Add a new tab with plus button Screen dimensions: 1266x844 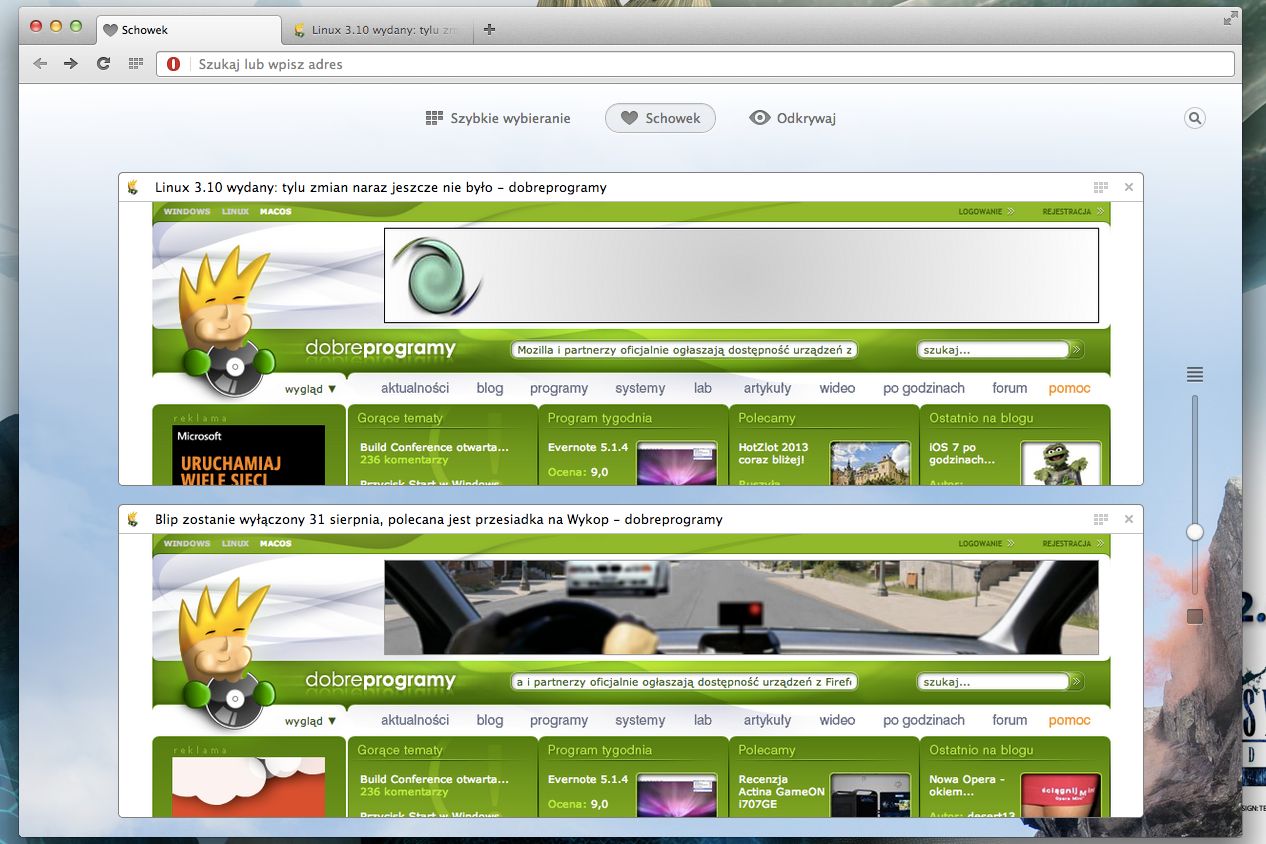point(489,29)
